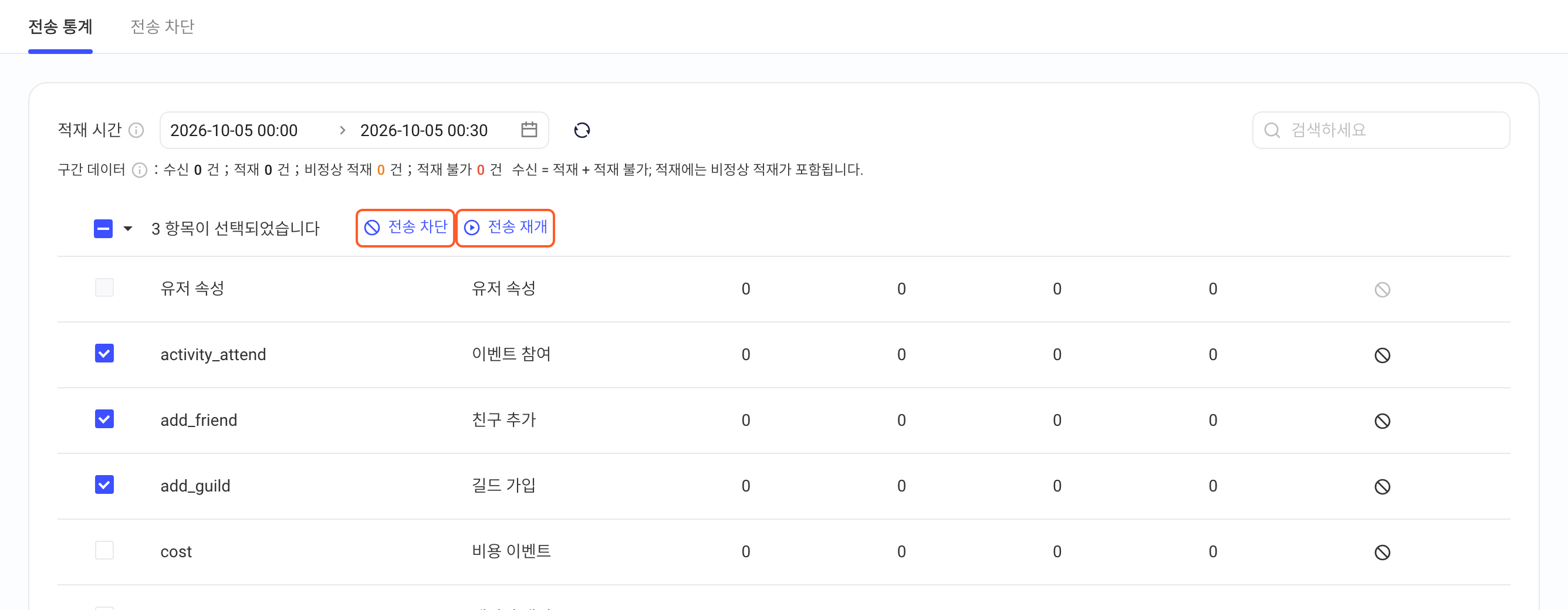The image size is (1568, 610).
Task: Click 이벤트 참여 display name
Action: click(511, 354)
